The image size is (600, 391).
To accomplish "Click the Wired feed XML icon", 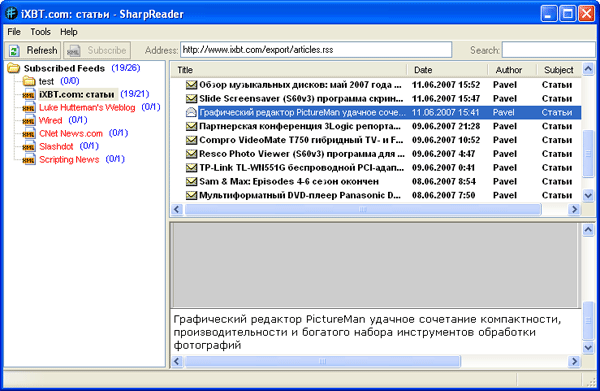I will [29, 121].
